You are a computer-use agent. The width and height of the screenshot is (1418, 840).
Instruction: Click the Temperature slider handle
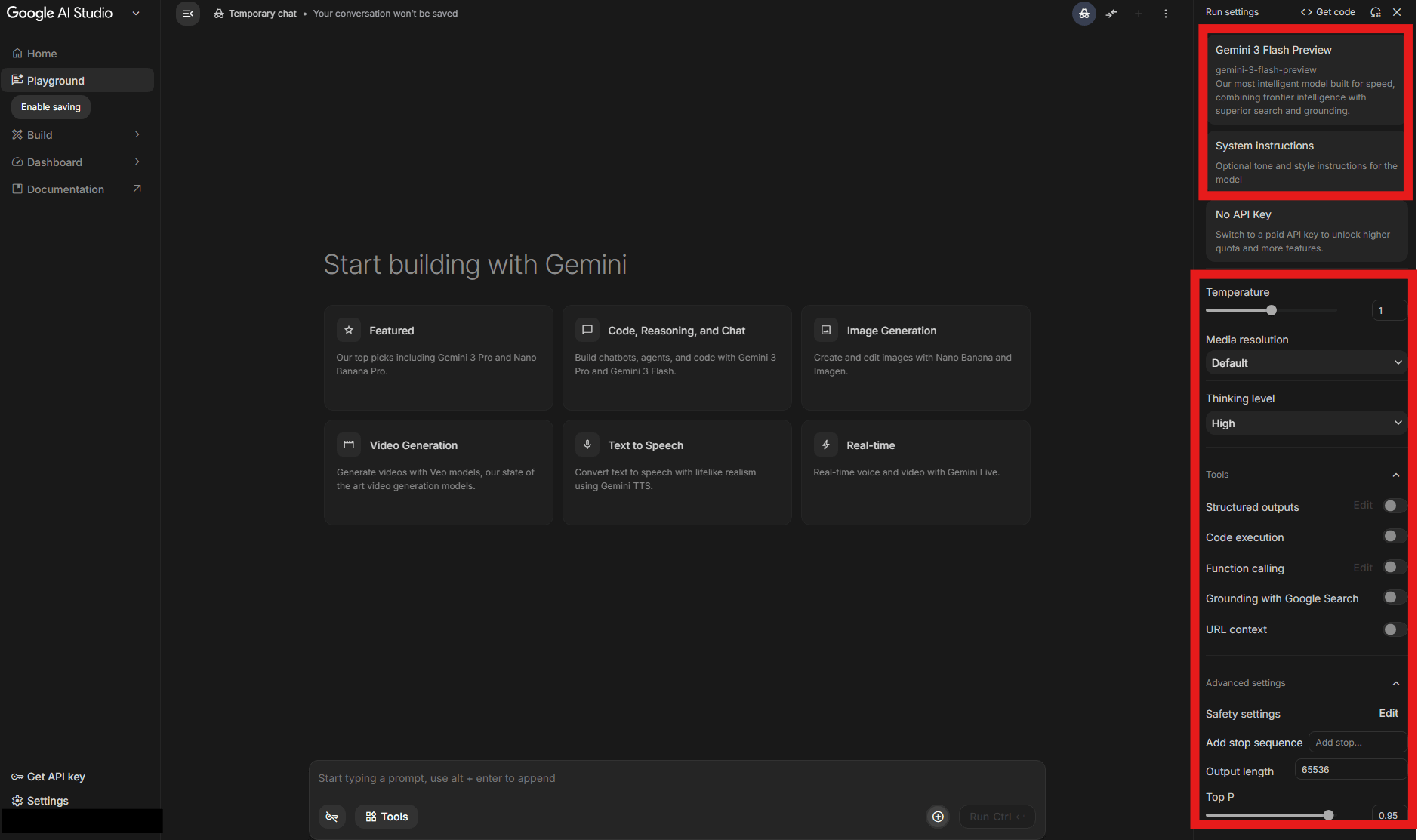[1272, 310]
